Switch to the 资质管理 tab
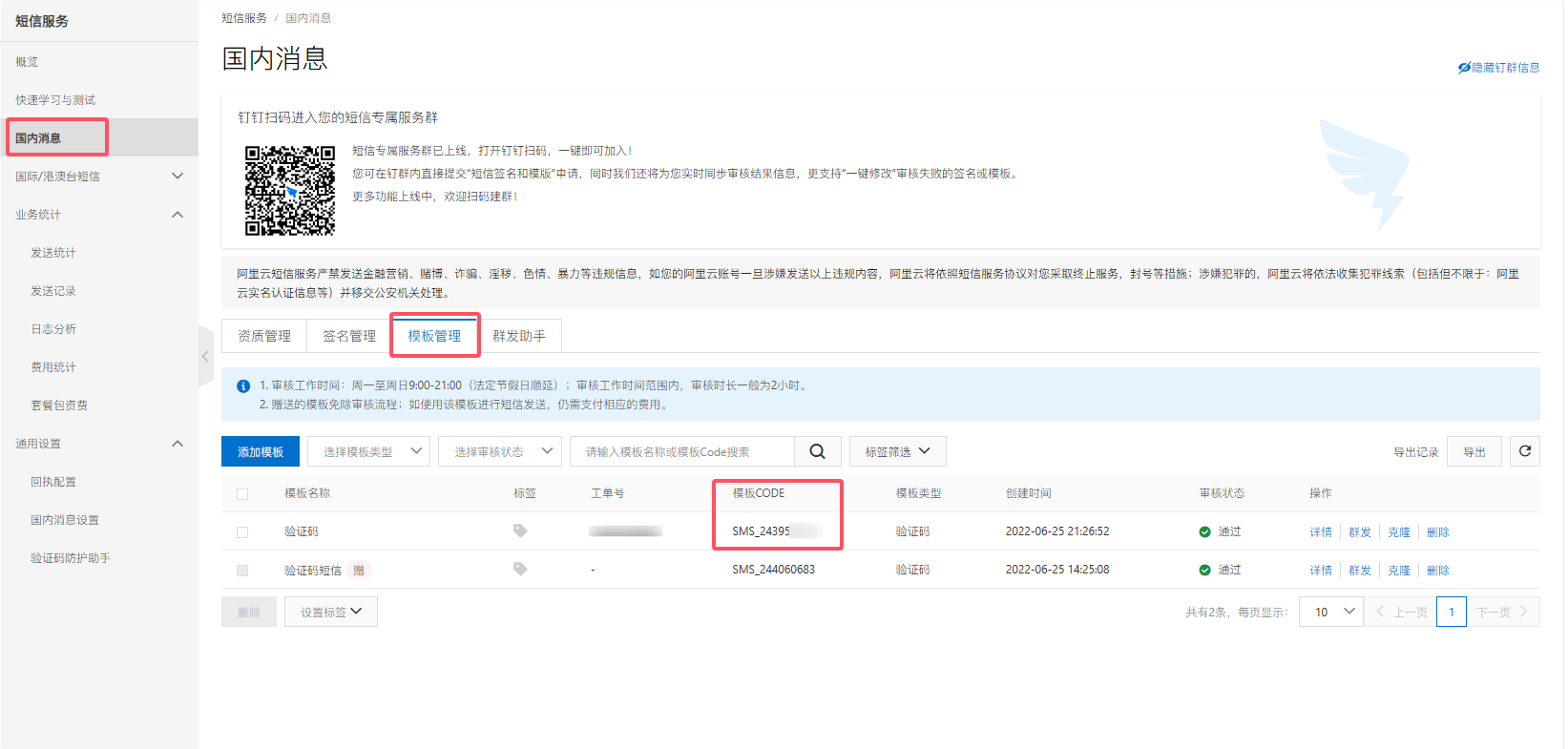The image size is (1568, 749). (x=264, y=336)
